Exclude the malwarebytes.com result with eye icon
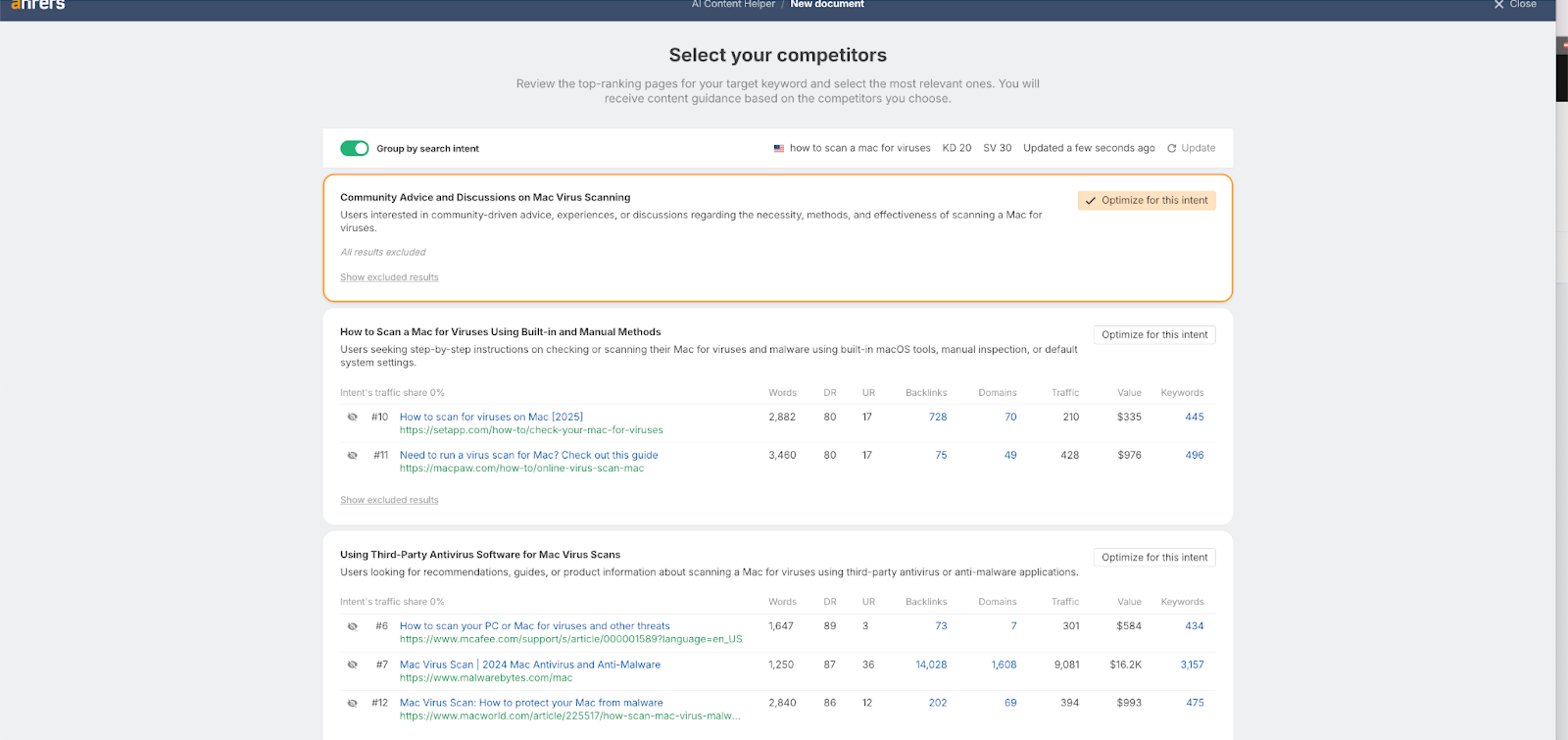 tap(353, 665)
